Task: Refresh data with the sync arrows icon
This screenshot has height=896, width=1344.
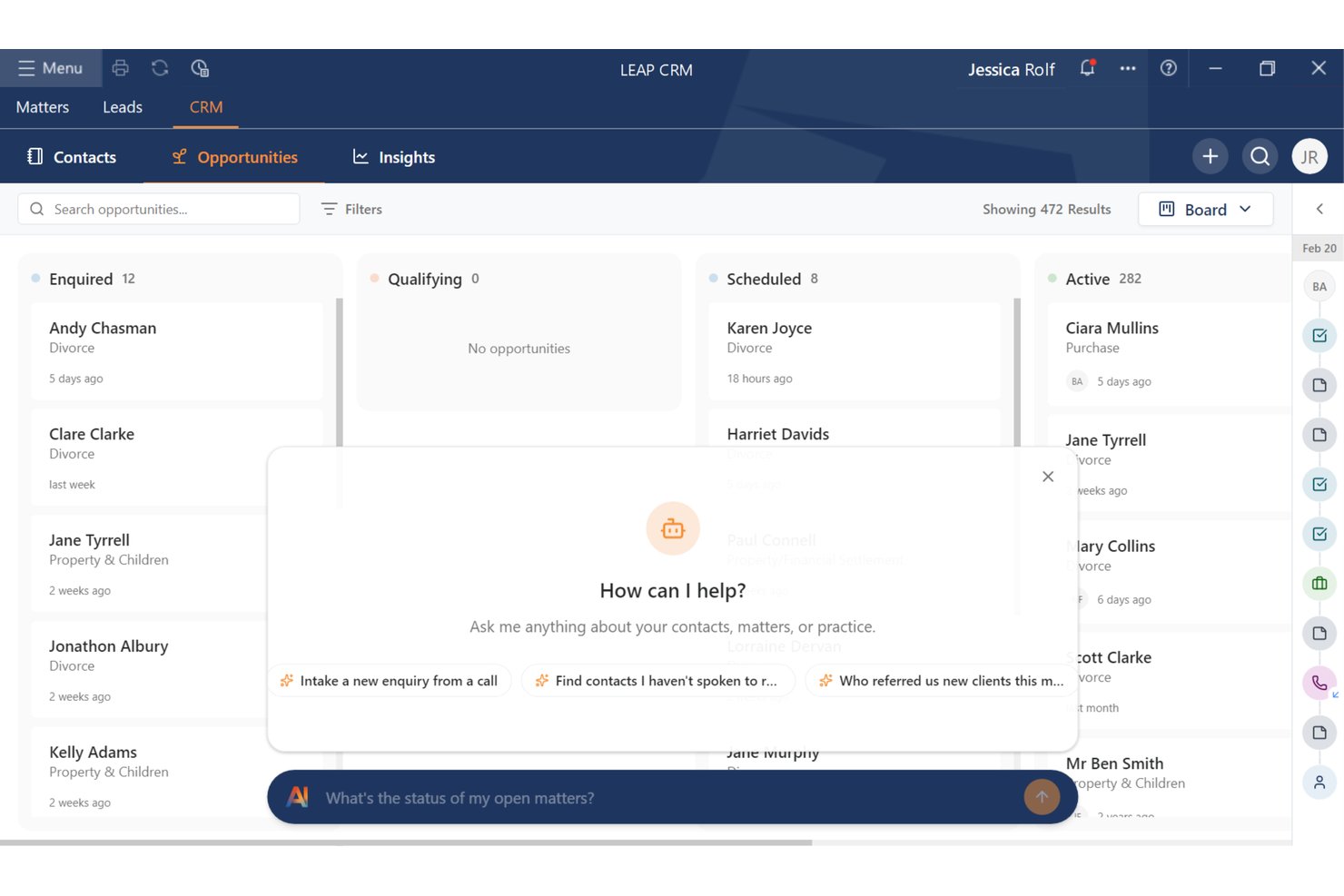Action: coord(160,68)
